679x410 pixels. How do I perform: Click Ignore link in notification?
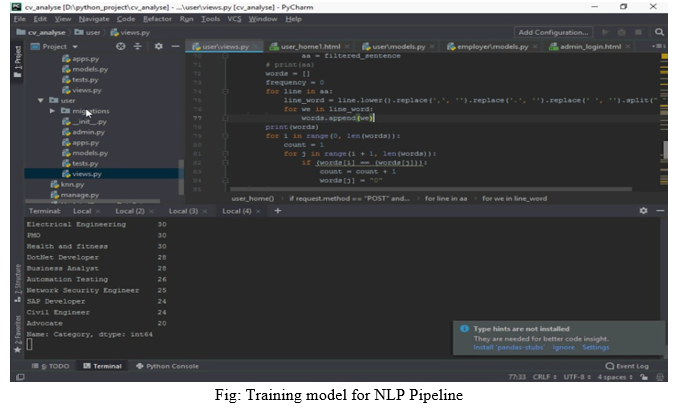point(563,347)
